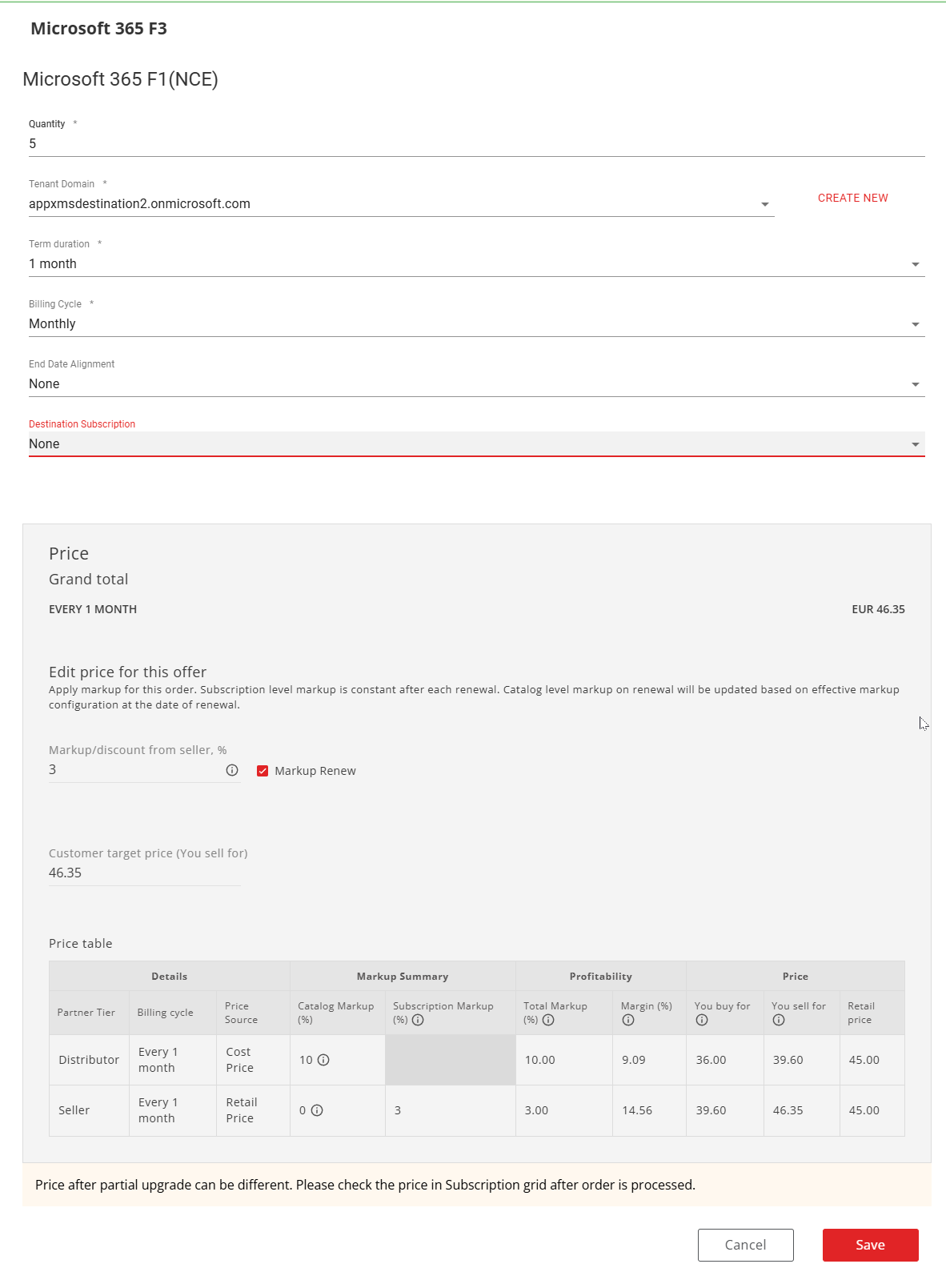Open the Tenant Domain dropdown
This screenshot has width=946, height=1288.
click(401, 204)
